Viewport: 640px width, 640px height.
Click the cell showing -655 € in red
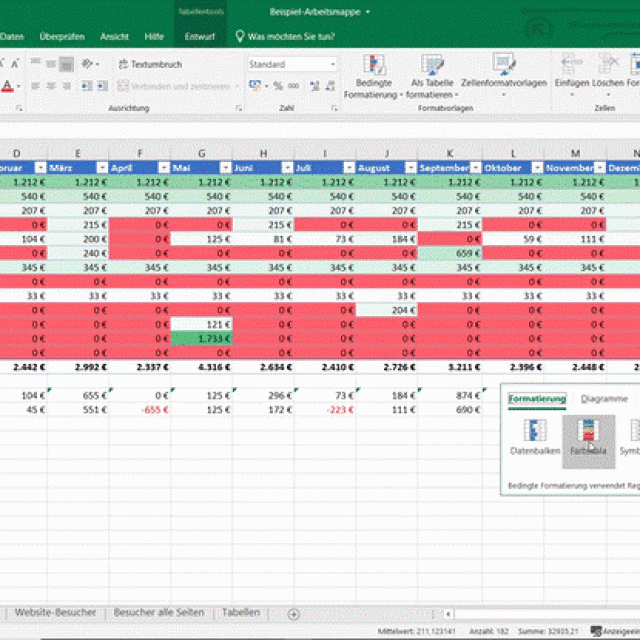coord(140,410)
